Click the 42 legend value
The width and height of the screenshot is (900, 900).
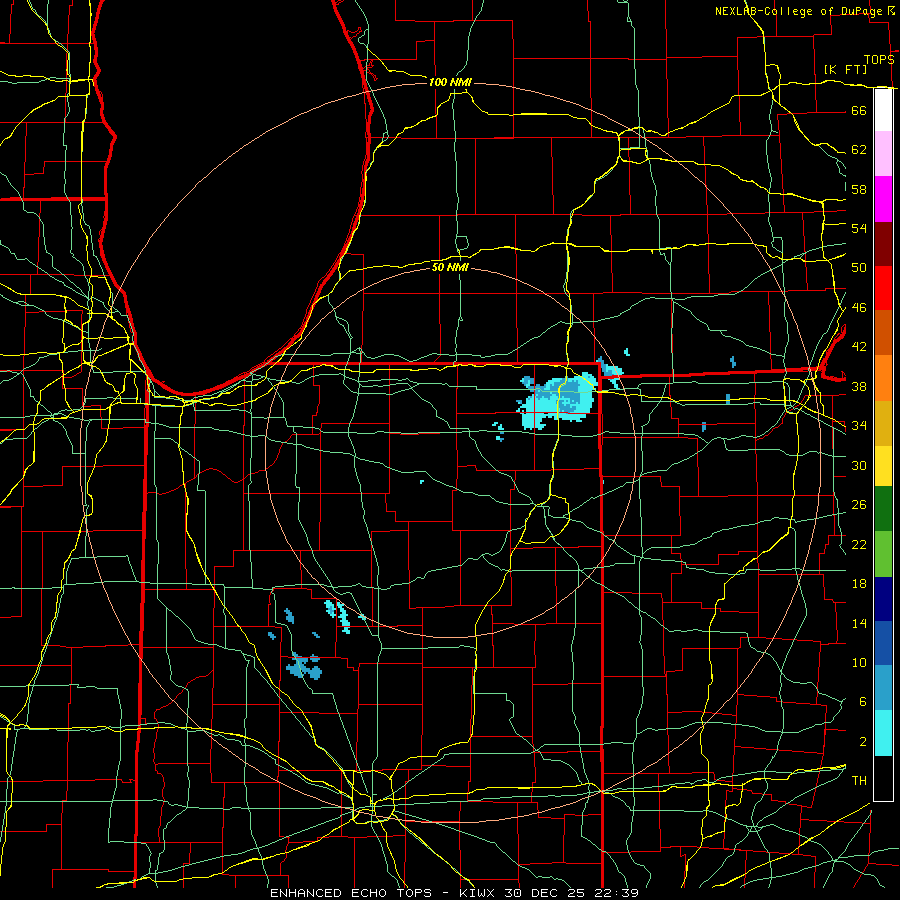[x=859, y=347]
